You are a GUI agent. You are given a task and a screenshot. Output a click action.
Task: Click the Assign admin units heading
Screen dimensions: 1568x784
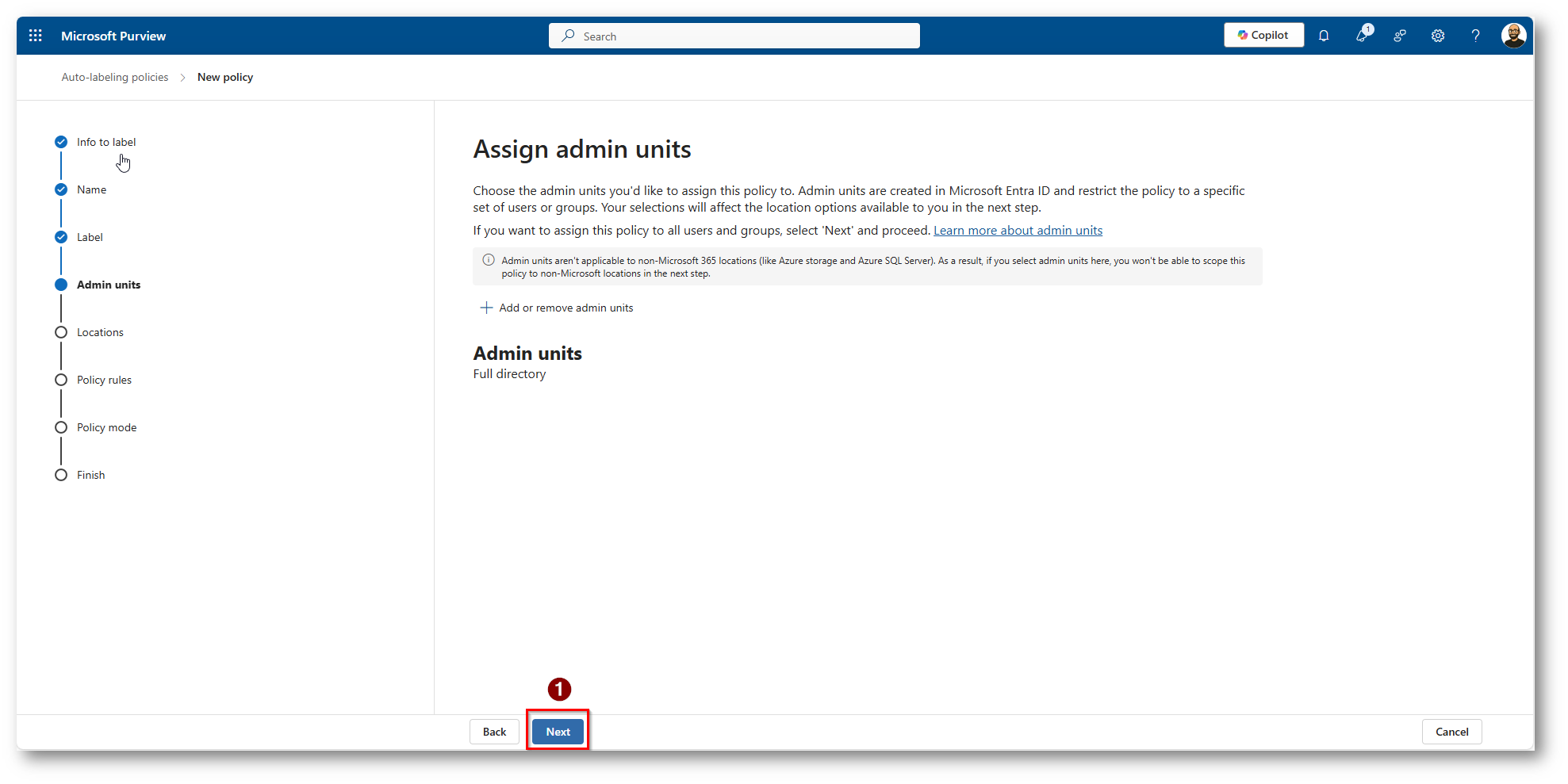point(582,149)
